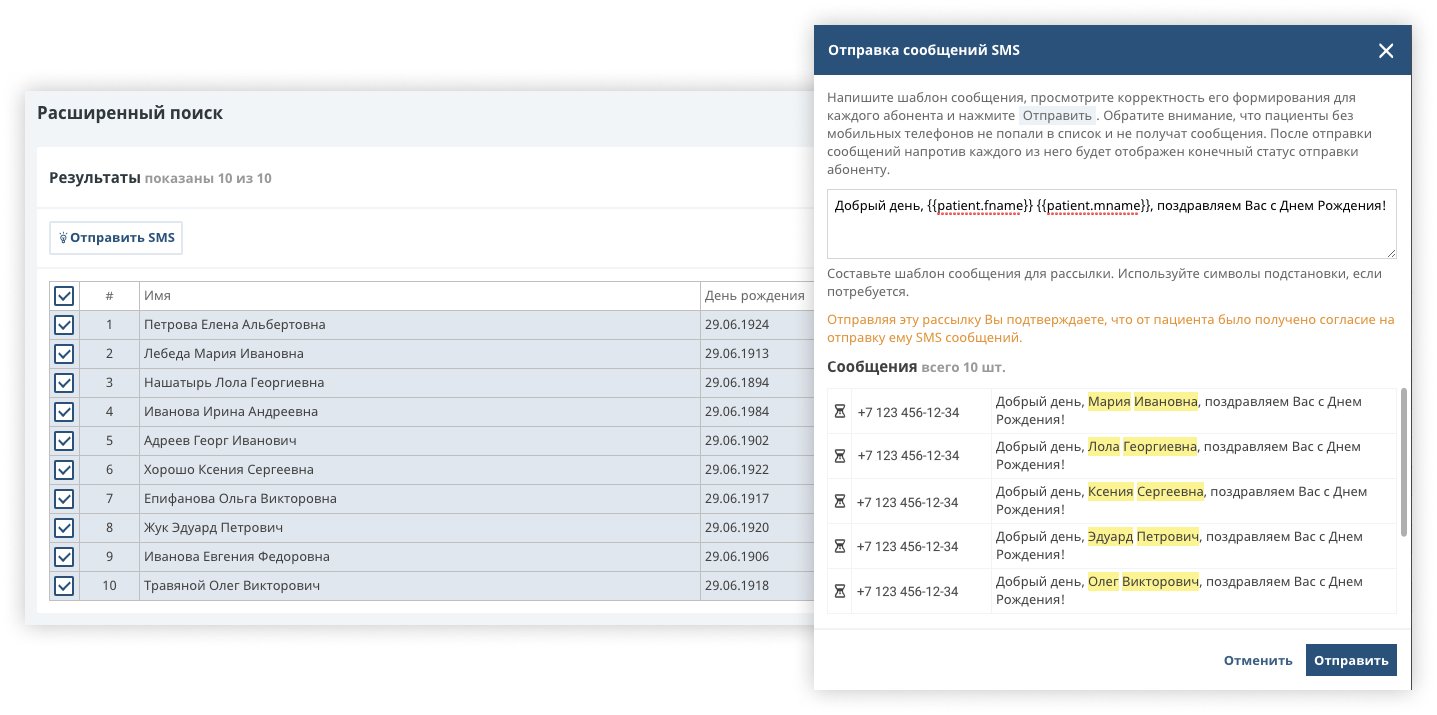The height and width of the screenshot is (715, 1437).
Task: Click the status icon beside Эдуард Петрович's message
Action: [839, 546]
